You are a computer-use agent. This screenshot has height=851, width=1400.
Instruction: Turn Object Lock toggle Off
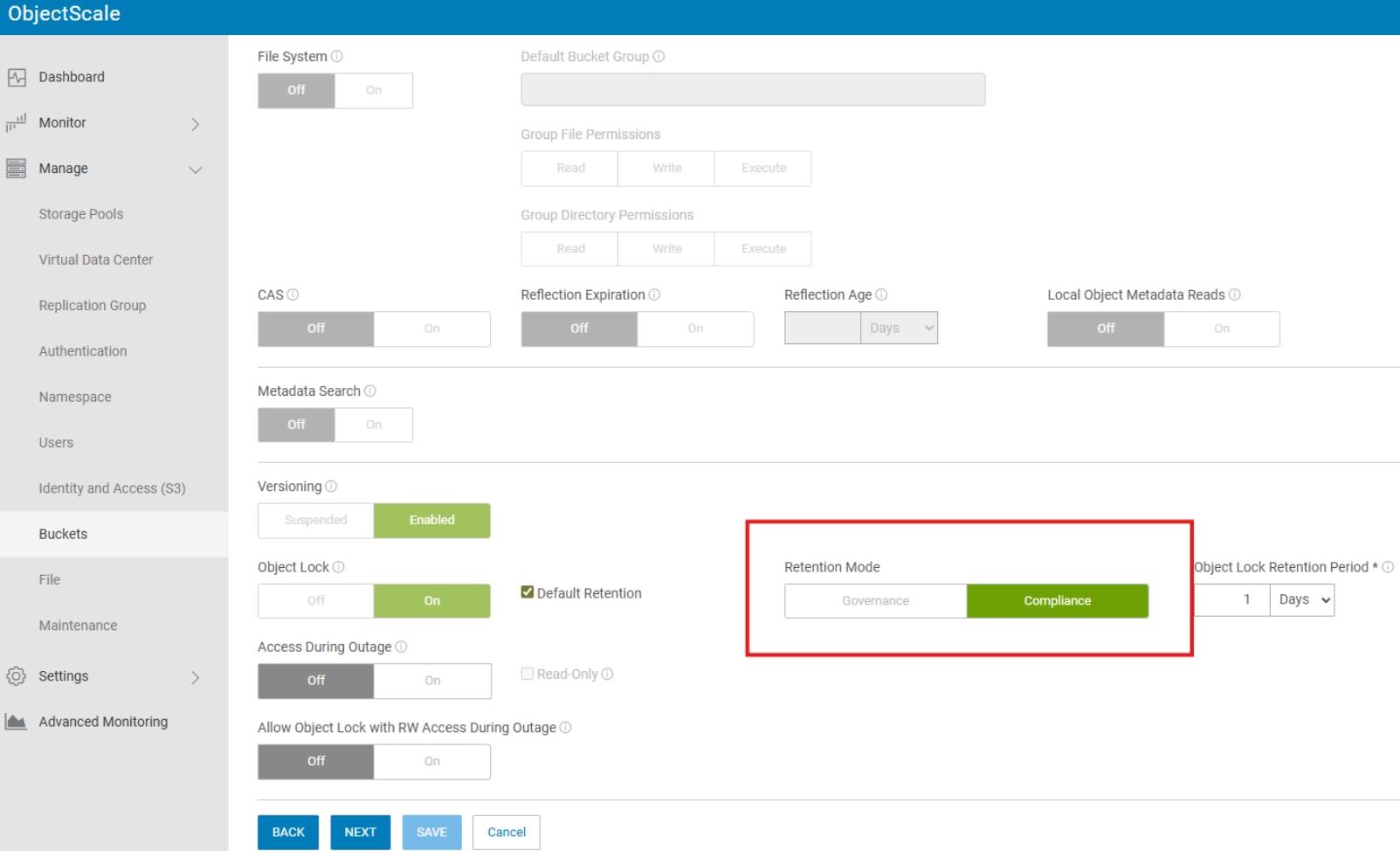316,601
